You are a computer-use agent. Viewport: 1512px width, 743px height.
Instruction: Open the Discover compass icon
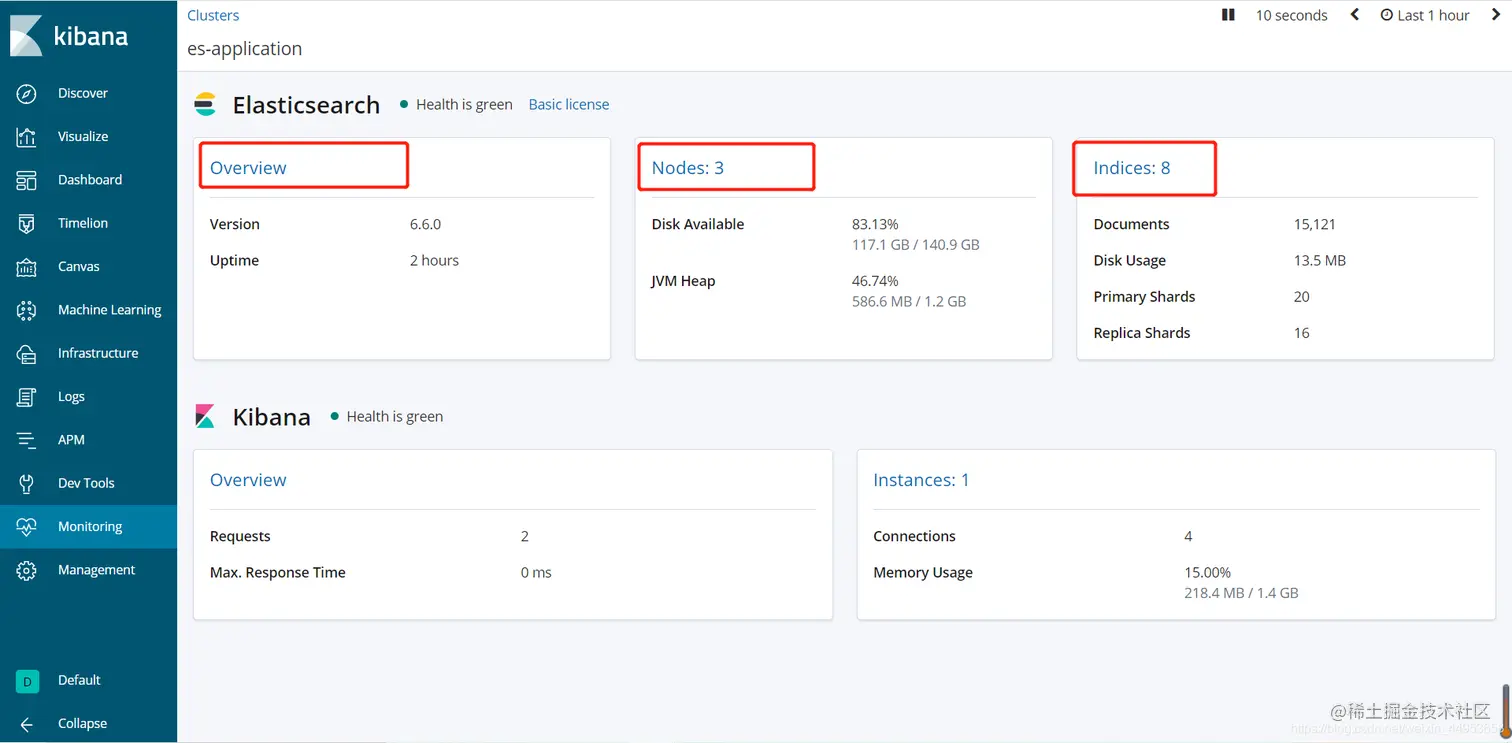click(27, 93)
